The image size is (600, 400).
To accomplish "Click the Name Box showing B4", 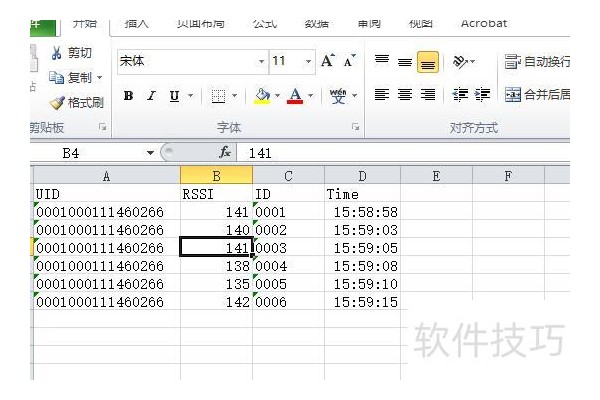I will pos(88,153).
